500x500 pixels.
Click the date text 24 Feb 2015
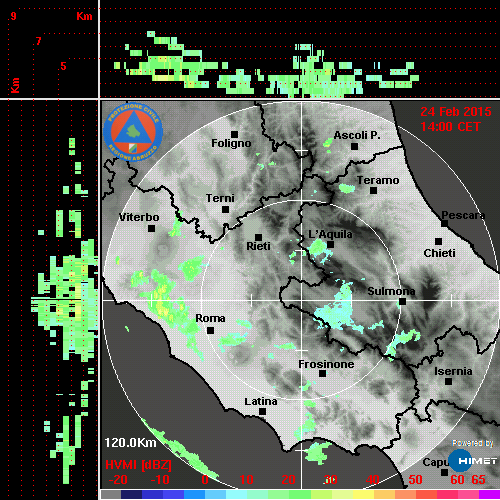click(456, 112)
